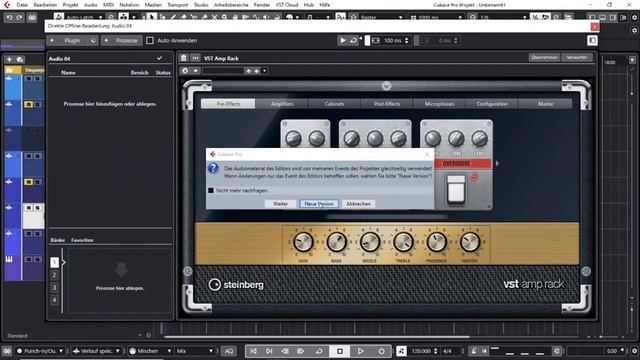Viewport: 640px width, 360px height.
Task: Click the PRESENCE knob on amplifier
Action: tap(436, 242)
